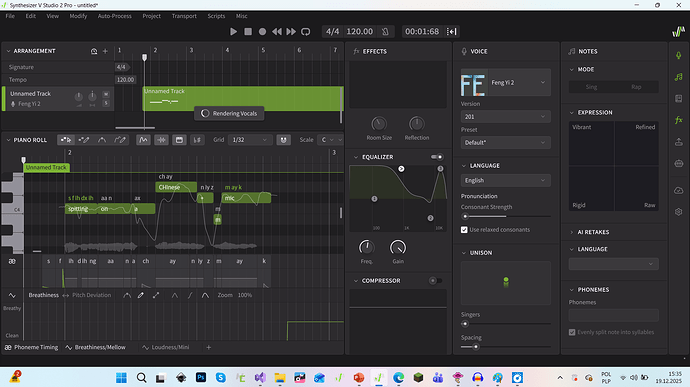Click the loop playback icon
Image resolution: width=690 pixels, height=387 pixels.
pyautogui.click(x=305, y=32)
